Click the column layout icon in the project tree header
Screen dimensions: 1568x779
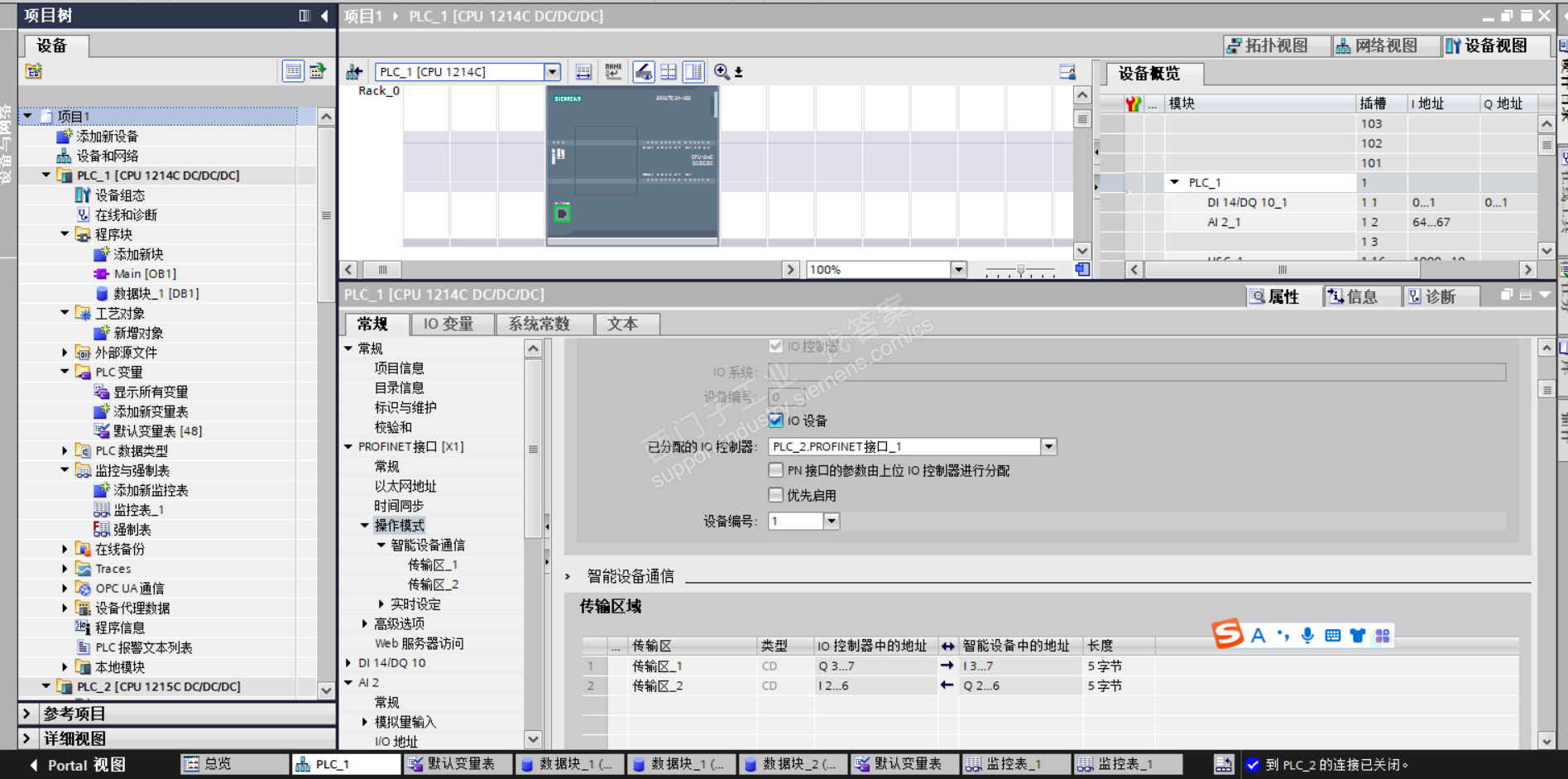click(304, 16)
